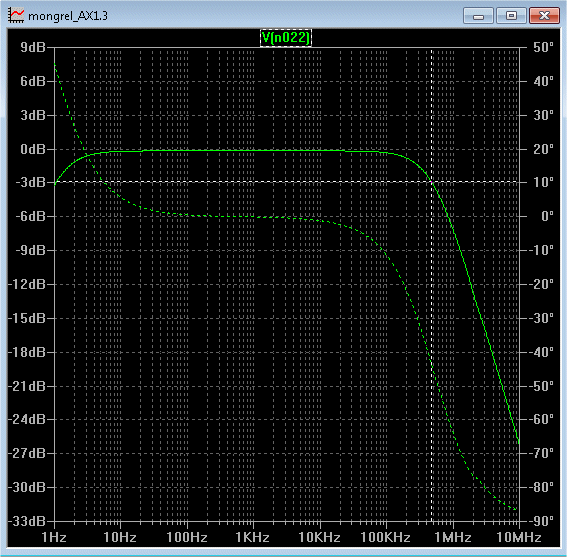
Task: Click the V(n022) trace label
Action: (286, 38)
